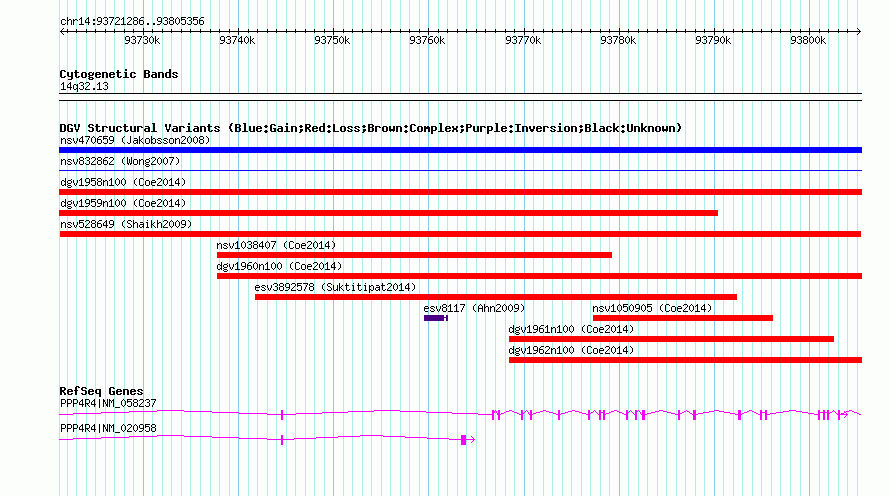Click the 93800k ruler tick label
The width and height of the screenshot is (890, 496).
point(808,40)
